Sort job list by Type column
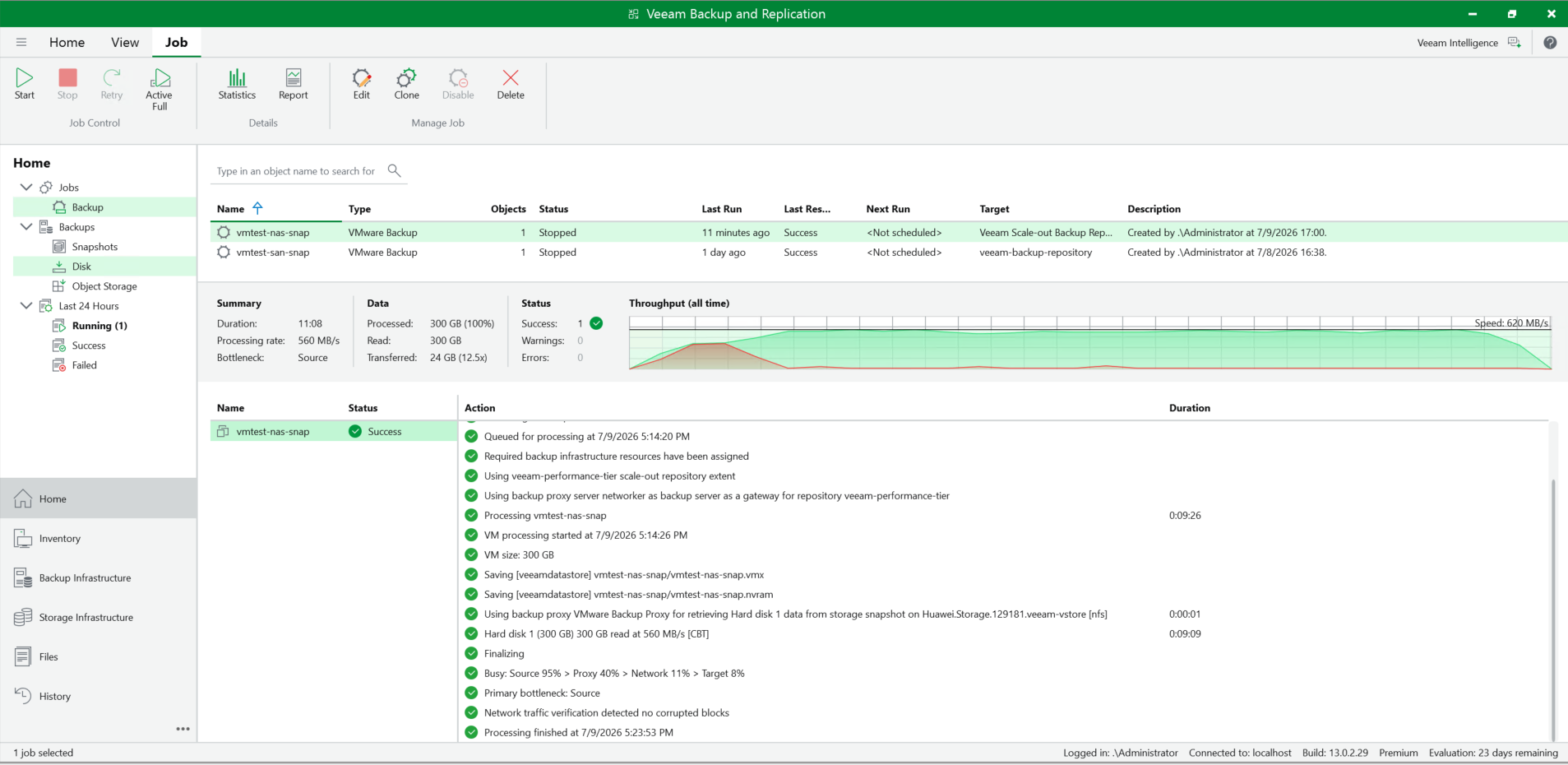 click(359, 209)
